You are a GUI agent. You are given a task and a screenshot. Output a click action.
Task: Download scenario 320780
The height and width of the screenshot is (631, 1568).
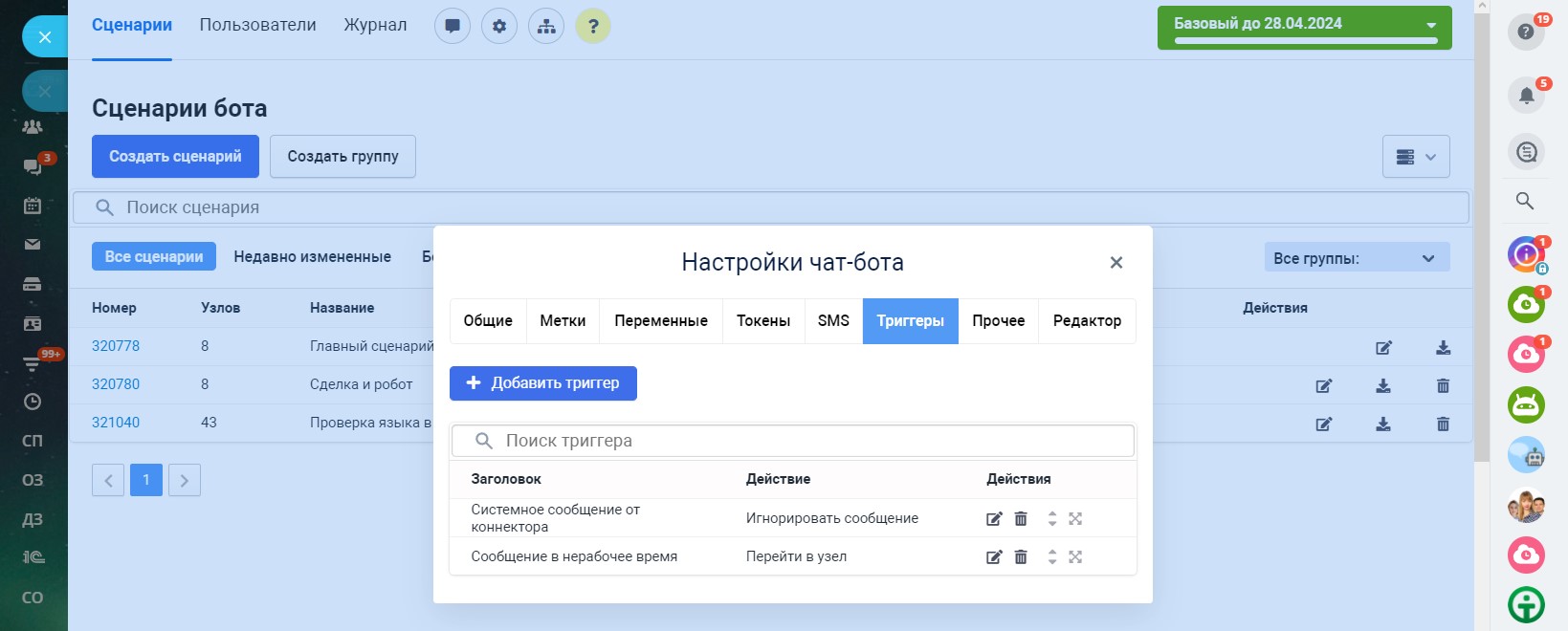tap(1383, 386)
